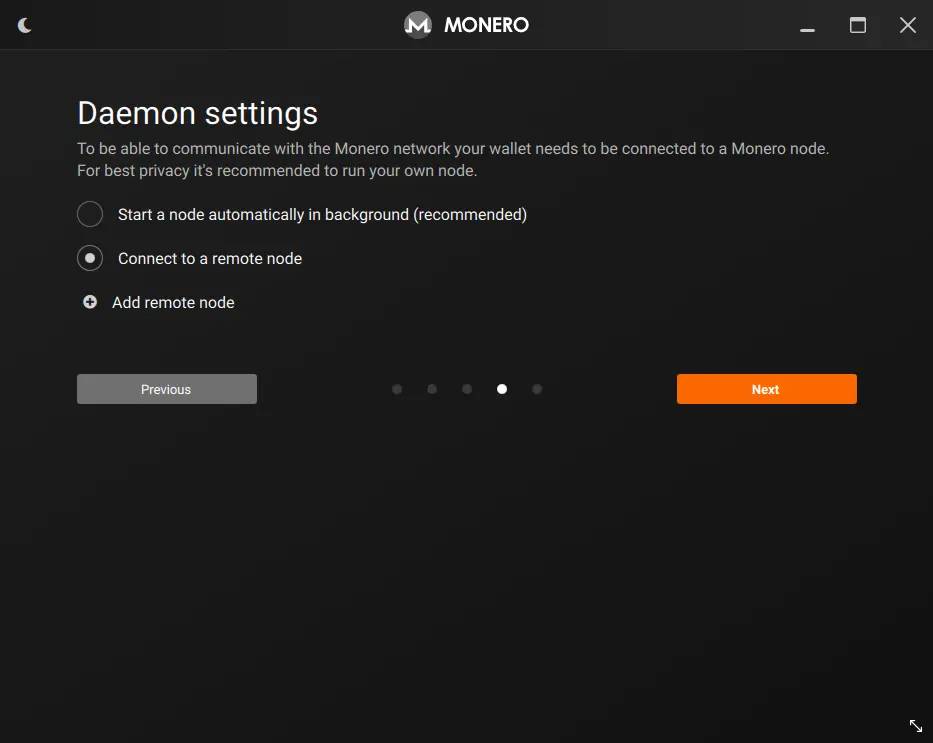Click the plus icon beside Add remote node
The width and height of the screenshot is (933, 743).
(x=90, y=302)
